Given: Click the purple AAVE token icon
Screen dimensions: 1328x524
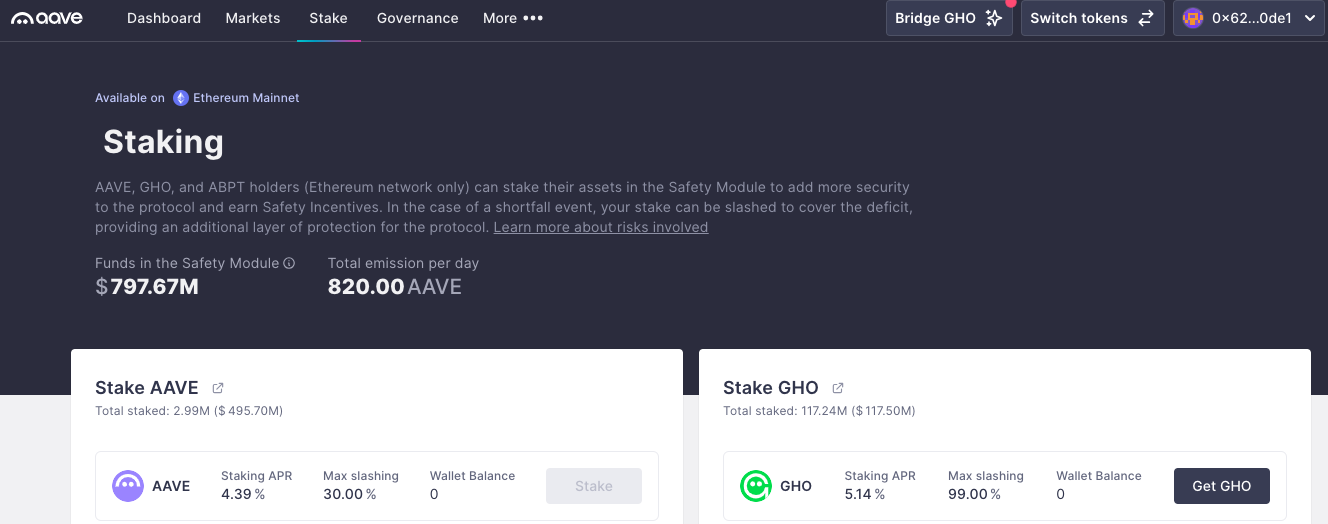Looking at the screenshot, I should click(x=128, y=486).
